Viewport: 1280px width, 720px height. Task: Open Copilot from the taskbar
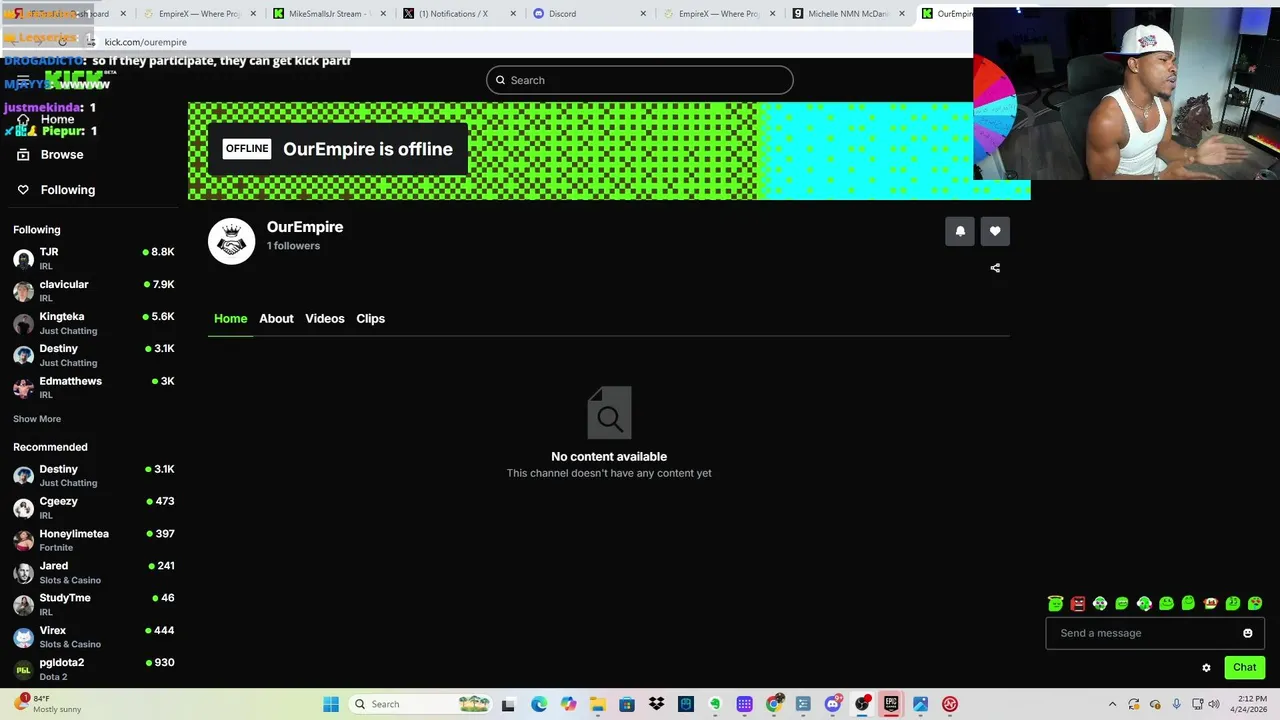568,704
